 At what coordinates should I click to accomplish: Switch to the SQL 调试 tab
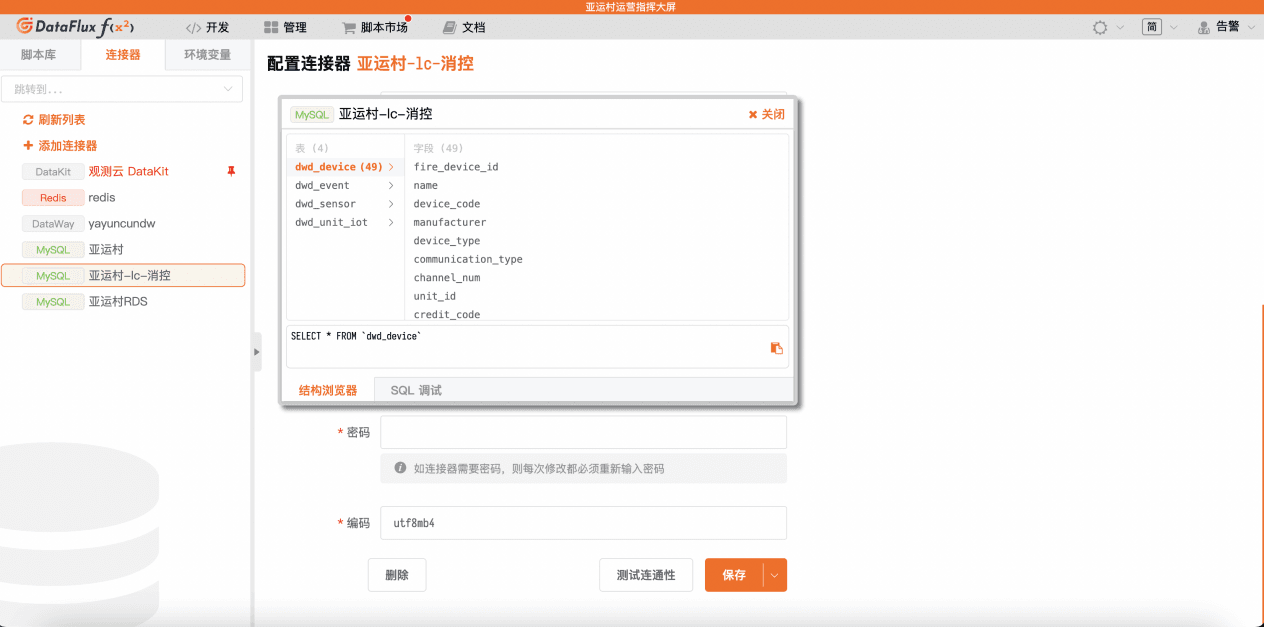416,390
